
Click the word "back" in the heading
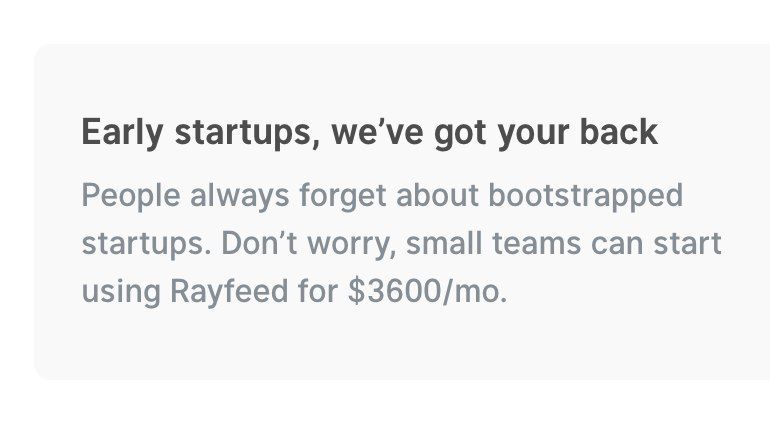619,132
